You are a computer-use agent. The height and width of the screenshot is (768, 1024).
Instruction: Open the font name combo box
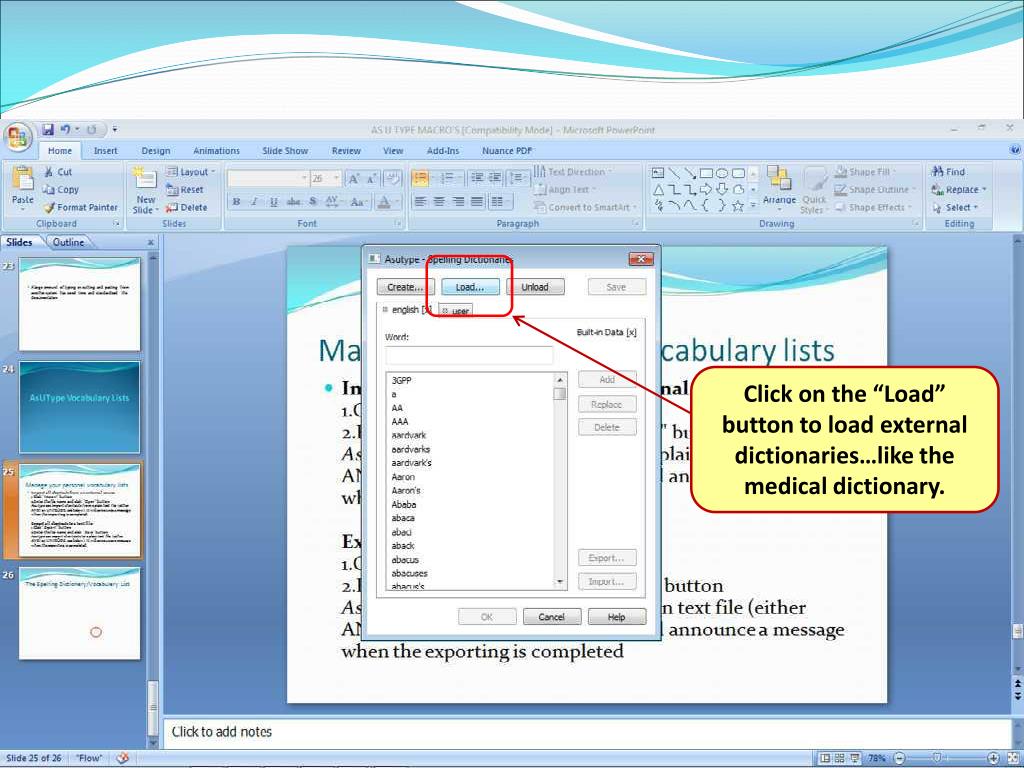pos(268,178)
